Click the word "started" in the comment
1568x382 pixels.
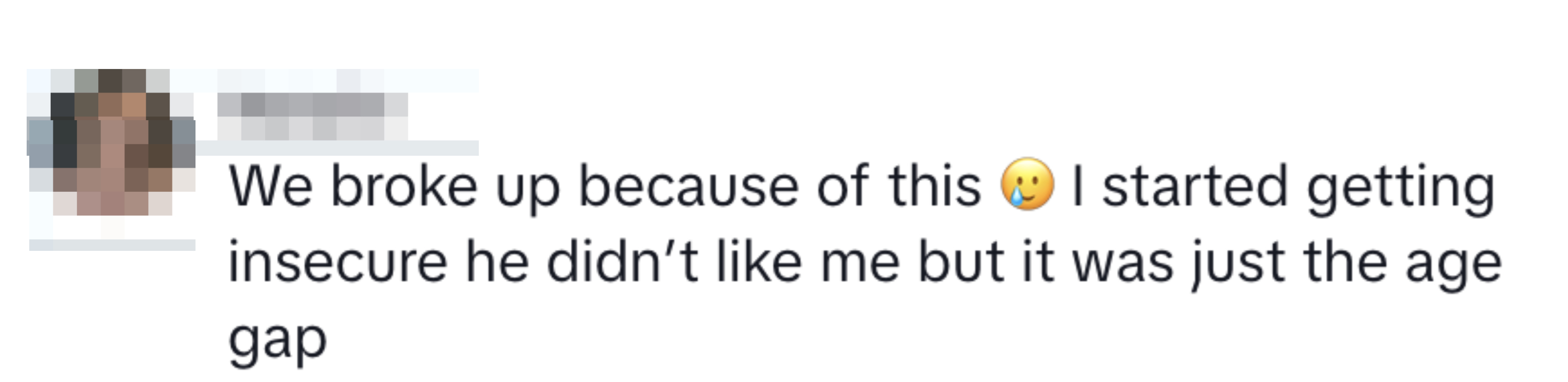point(1194,186)
